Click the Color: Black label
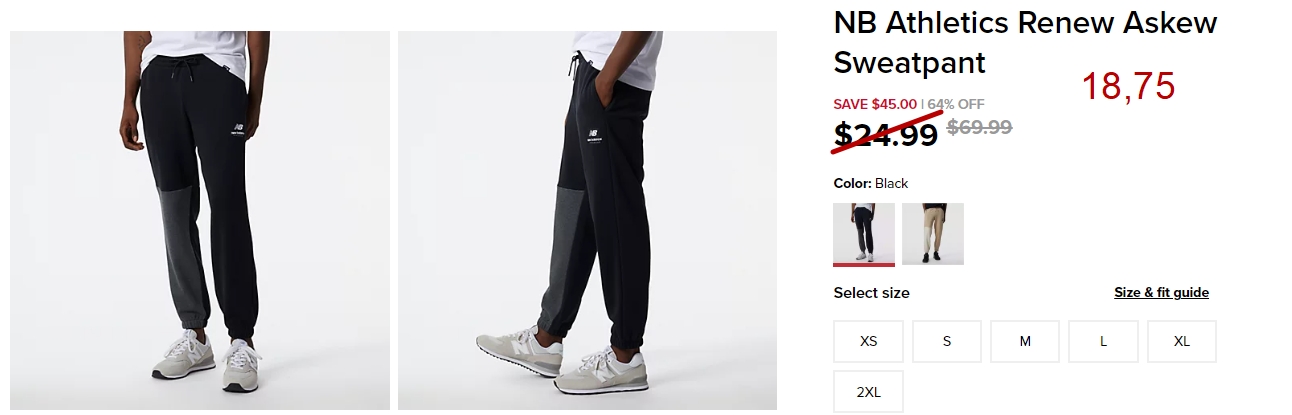This screenshot has width=1292, height=415. (871, 183)
